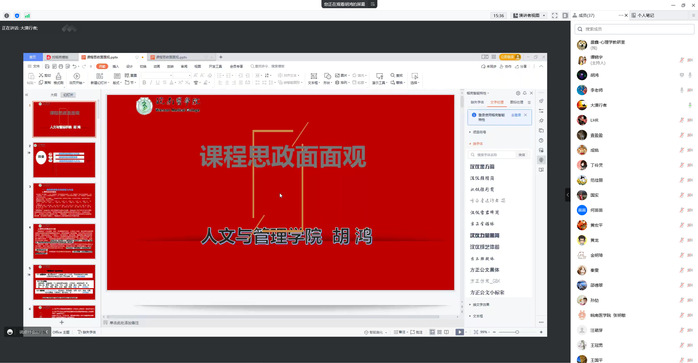Image resolution: width=698 pixels, height=363 pixels.
Task: Click the new slide icon in ribbon
Action: pos(99,78)
